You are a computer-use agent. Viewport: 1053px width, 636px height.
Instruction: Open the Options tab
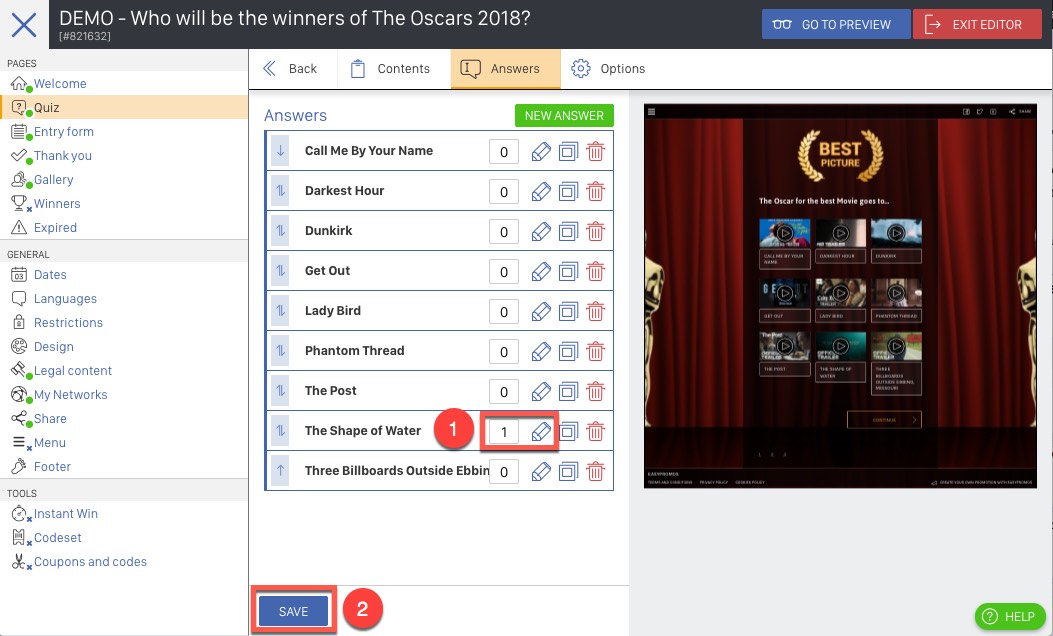608,69
